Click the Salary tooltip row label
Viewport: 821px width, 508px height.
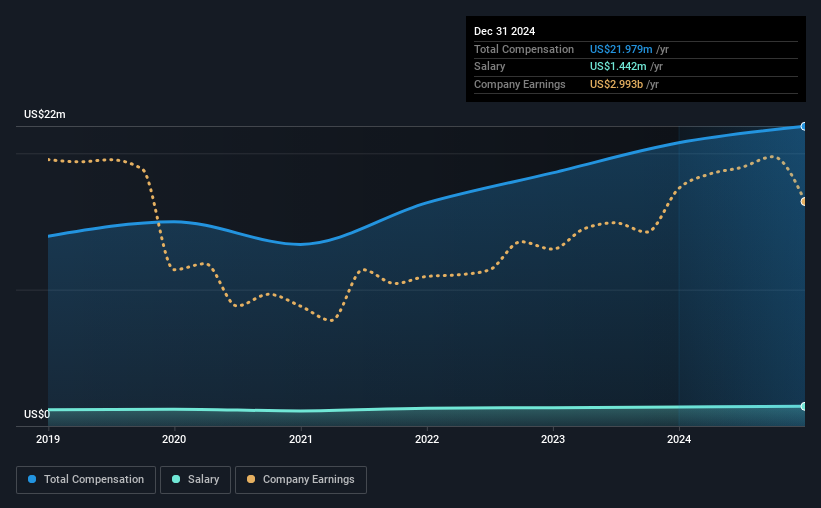tap(490, 67)
